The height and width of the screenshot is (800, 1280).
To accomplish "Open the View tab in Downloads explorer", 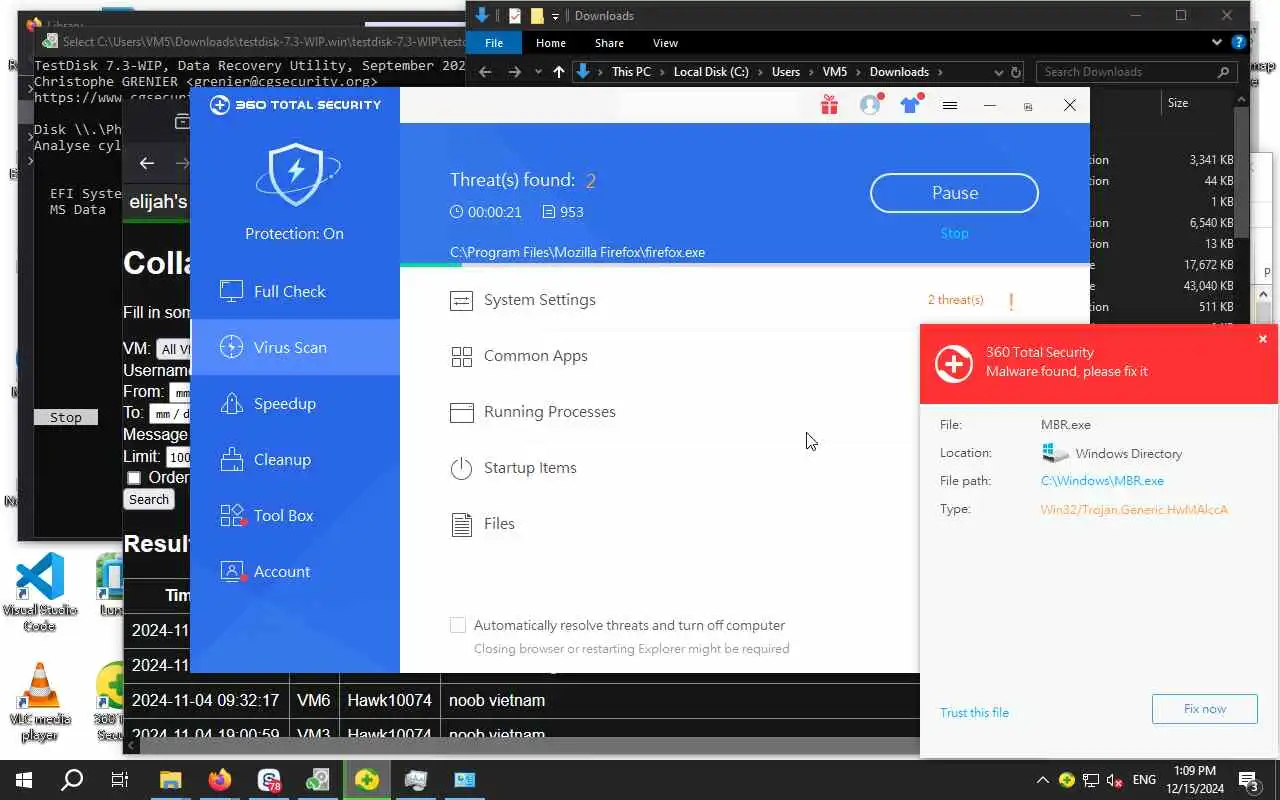I will pyautogui.click(x=665, y=43).
